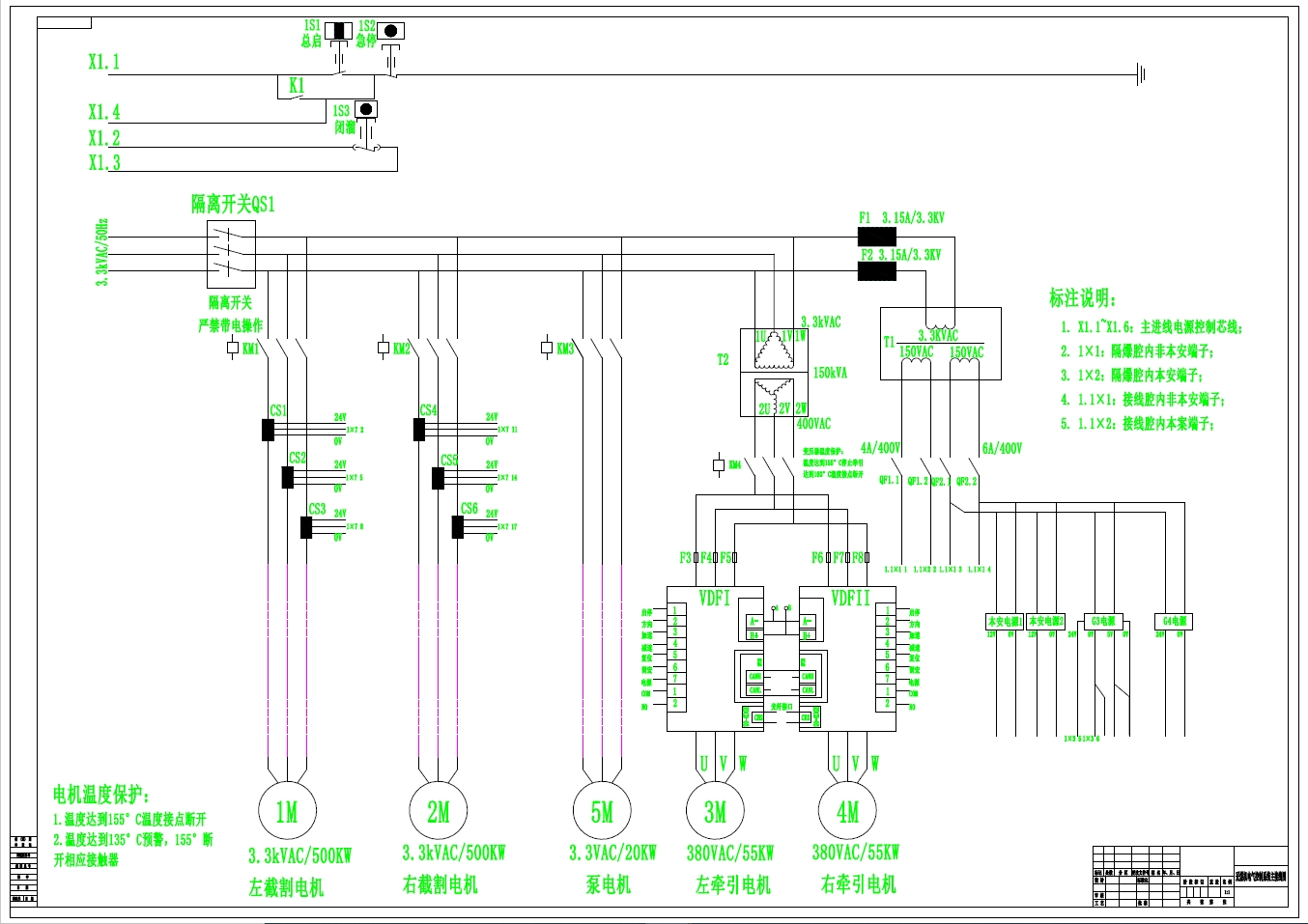Click the 严禁带电操作 warning text
This screenshot has height=924, width=1308.
click(230, 325)
